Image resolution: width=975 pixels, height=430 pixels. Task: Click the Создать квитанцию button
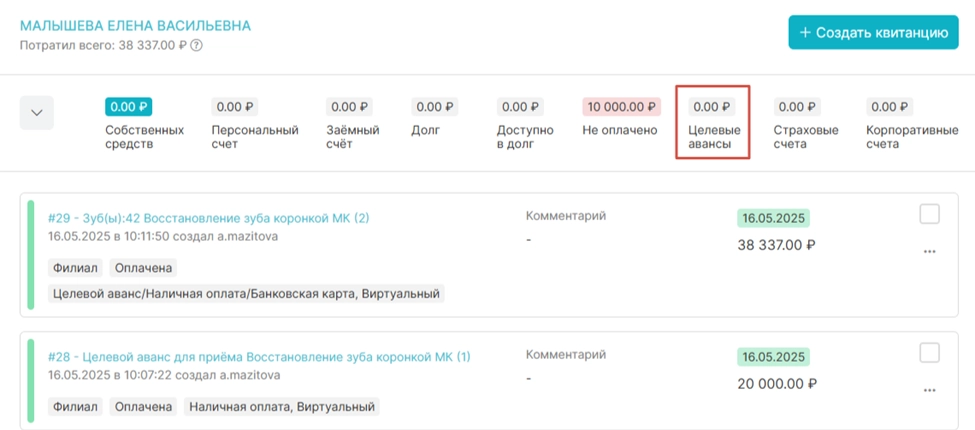pos(873,32)
